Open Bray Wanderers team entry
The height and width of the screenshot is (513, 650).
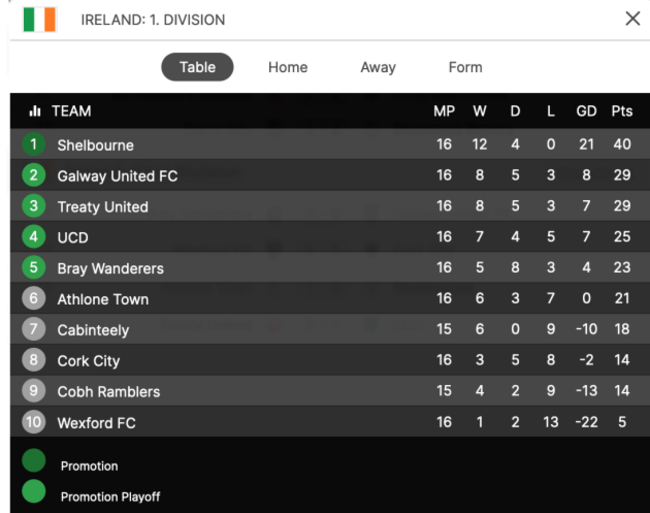110,268
